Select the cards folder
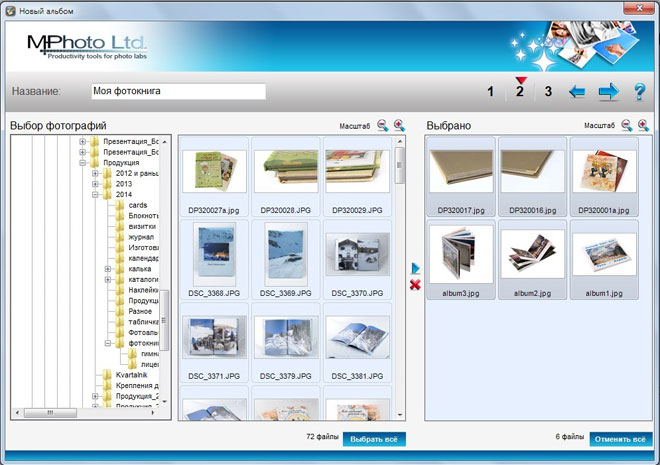This screenshot has width=660, height=465. pyautogui.click(x=138, y=205)
